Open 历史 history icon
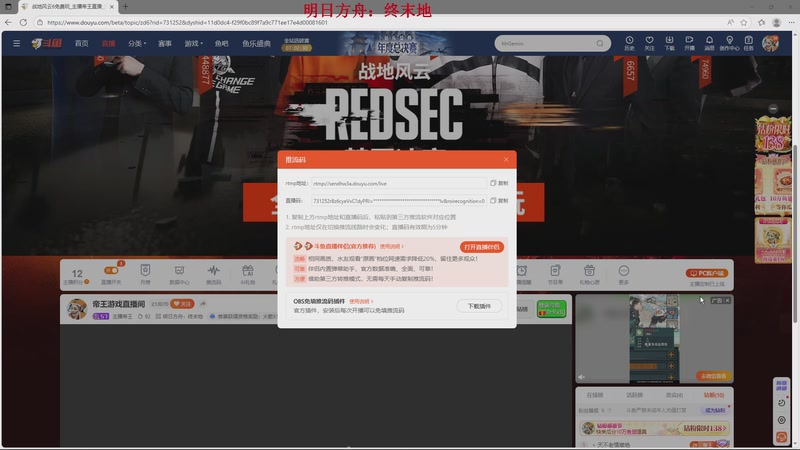 [x=629, y=43]
